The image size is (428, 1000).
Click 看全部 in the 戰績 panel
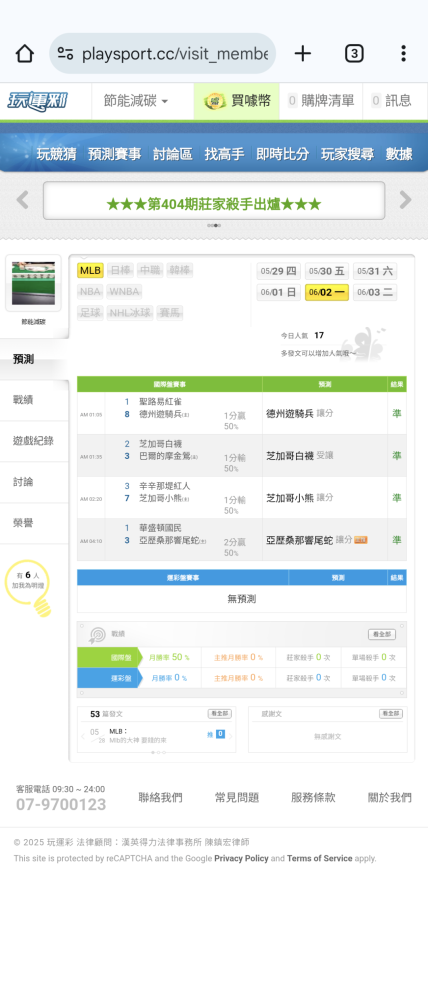(381, 635)
